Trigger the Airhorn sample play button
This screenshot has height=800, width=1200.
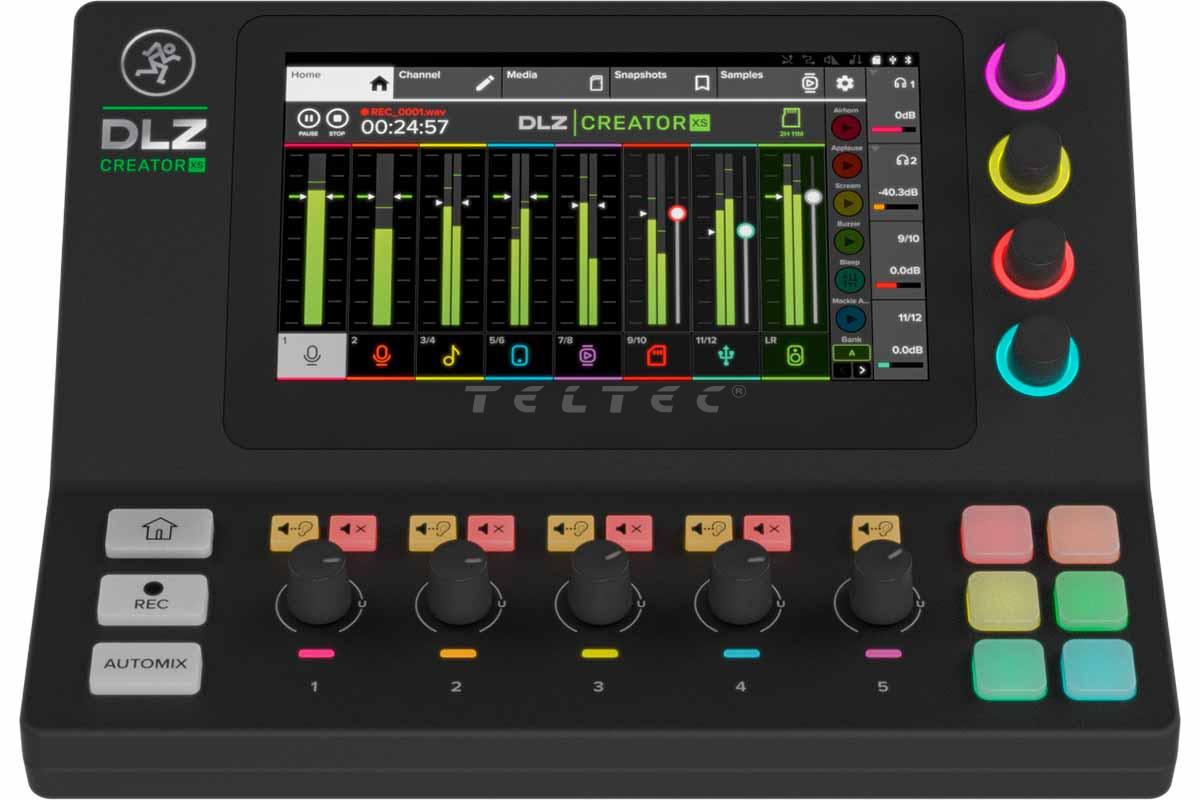click(x=847, y=127)
